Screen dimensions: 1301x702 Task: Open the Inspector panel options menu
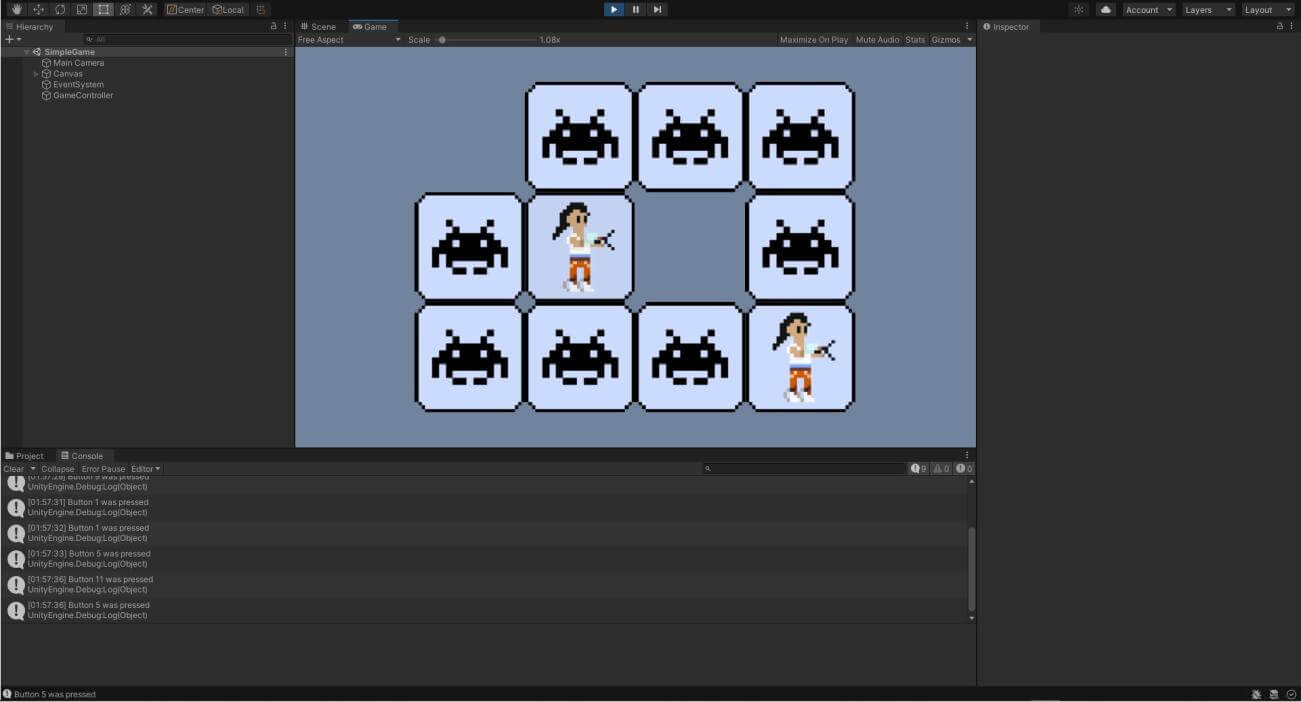(1291, 26)
